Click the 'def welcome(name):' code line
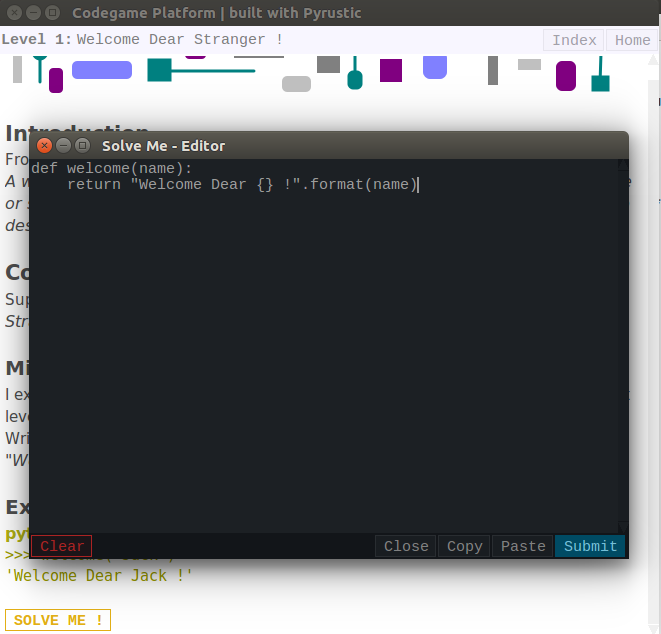Image resolution: width=661 pixels, height=634 pixels. click(112, 168)
